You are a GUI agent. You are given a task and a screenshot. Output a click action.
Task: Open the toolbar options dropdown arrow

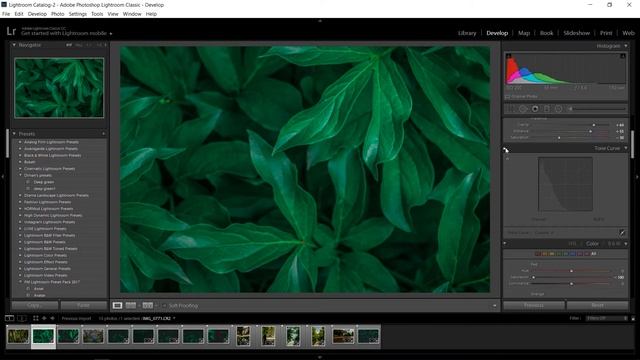(x=494, y=306)
